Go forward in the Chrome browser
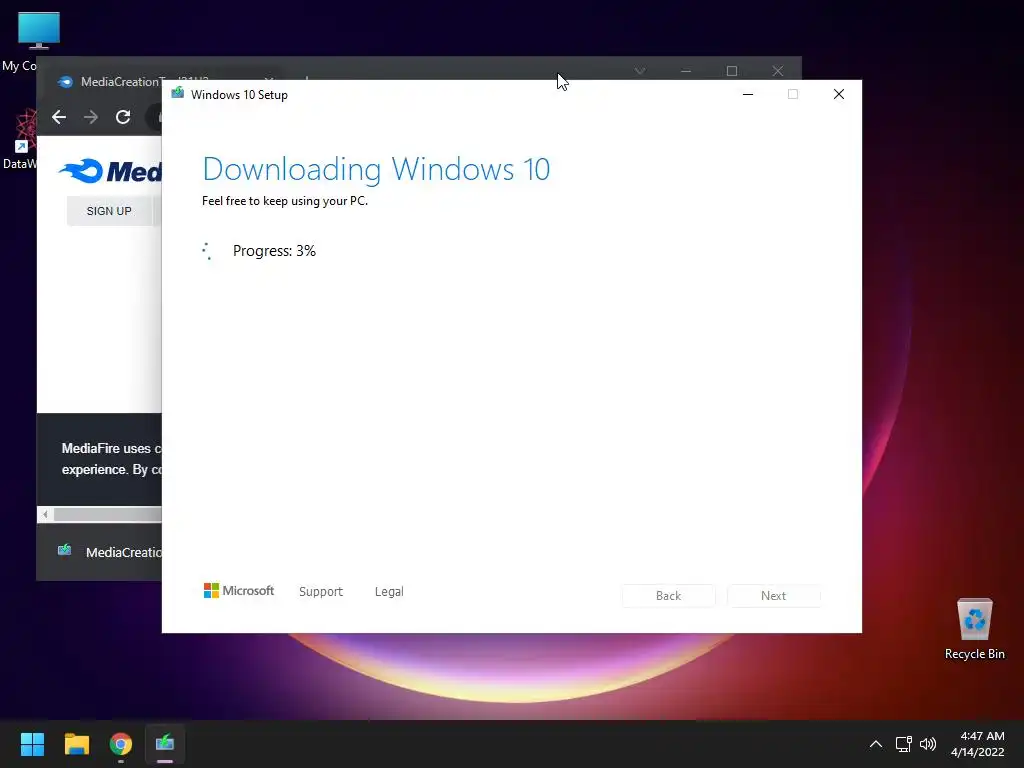Image resolution: width=1024 pixels, height=768 pixels. (91, 117)
